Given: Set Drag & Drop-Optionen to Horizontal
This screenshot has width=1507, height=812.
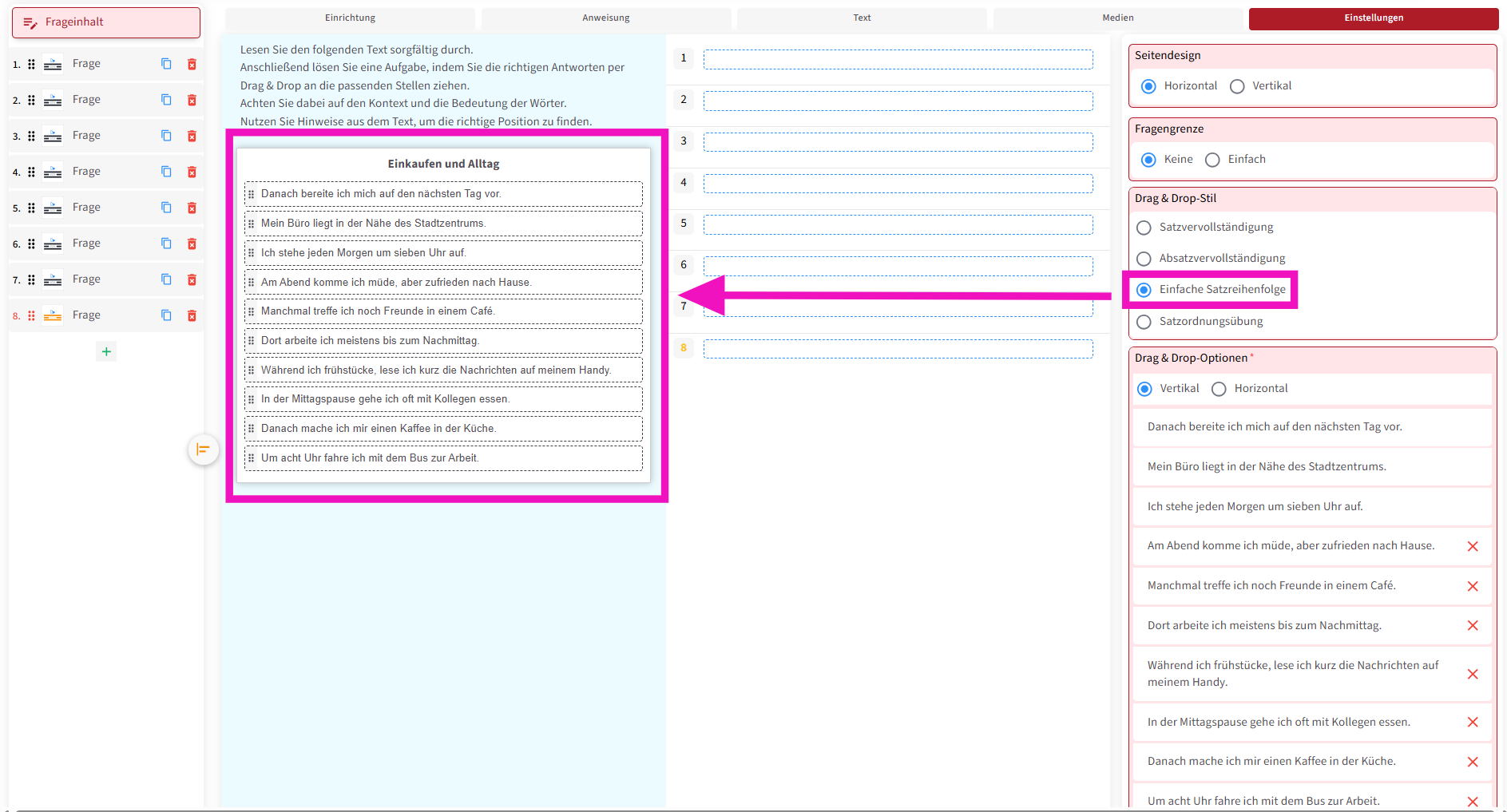Looking at the screenshot, I should (x=1219, y=389).
